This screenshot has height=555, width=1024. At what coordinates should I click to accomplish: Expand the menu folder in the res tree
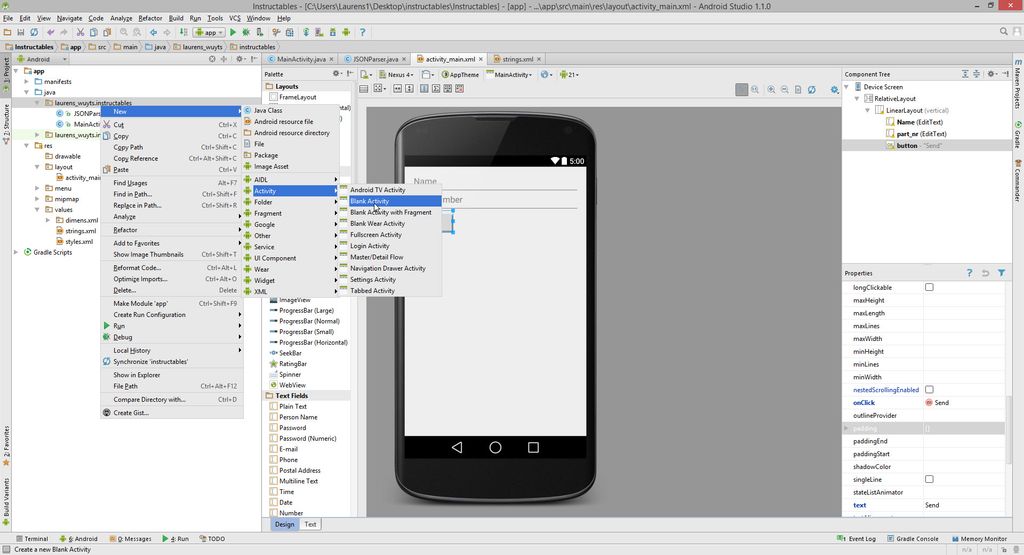tap(37, 188)
